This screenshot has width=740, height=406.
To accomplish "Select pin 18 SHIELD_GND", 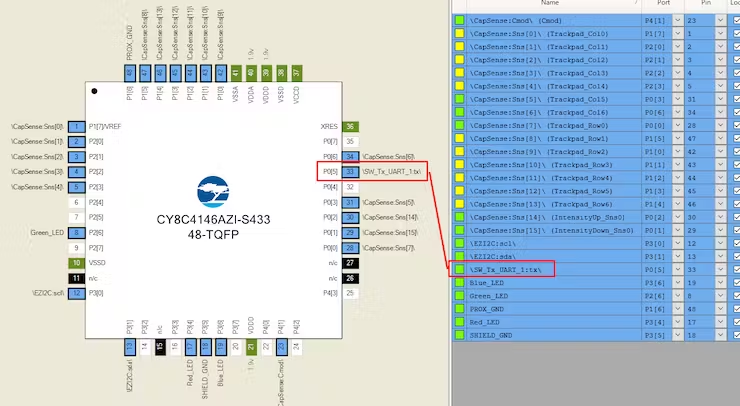I will (205, 347).
